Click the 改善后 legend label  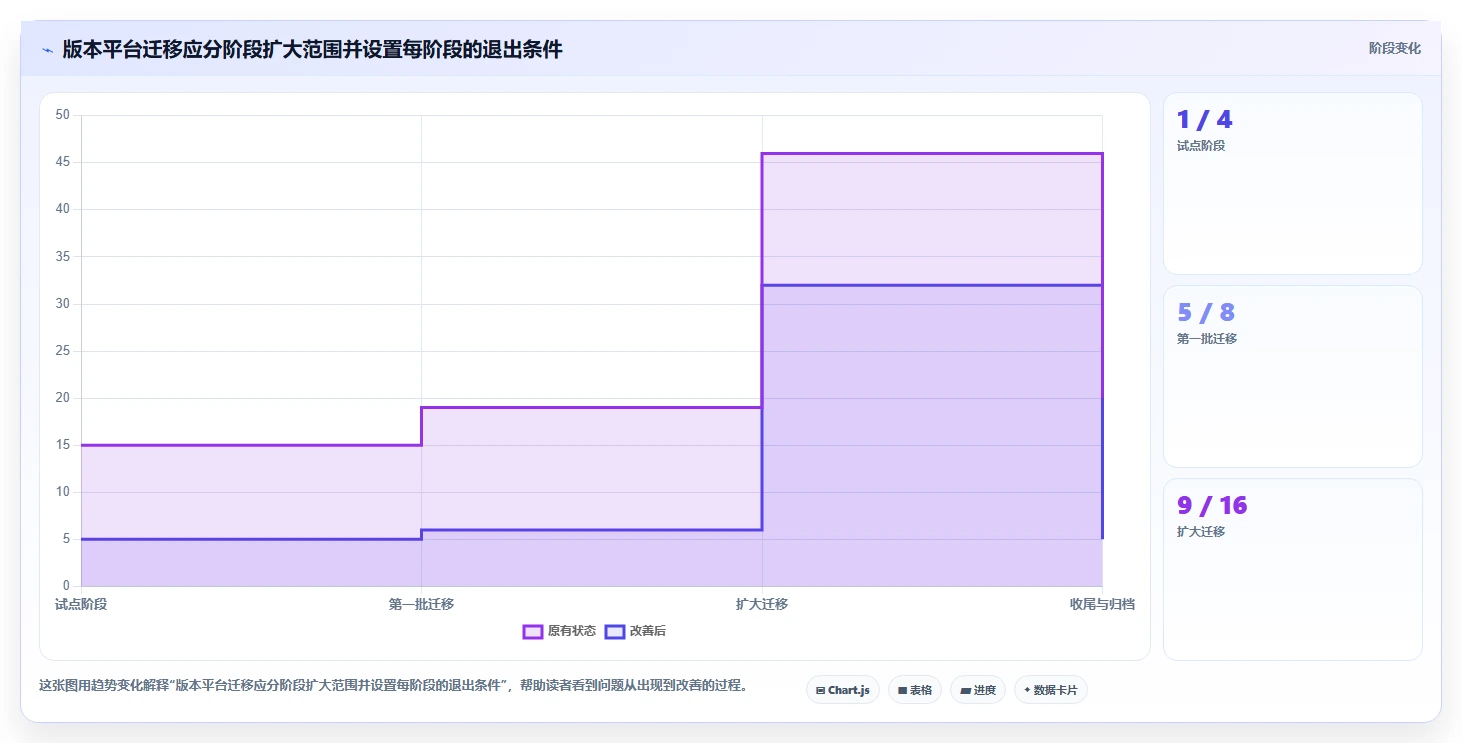[648, 631]
